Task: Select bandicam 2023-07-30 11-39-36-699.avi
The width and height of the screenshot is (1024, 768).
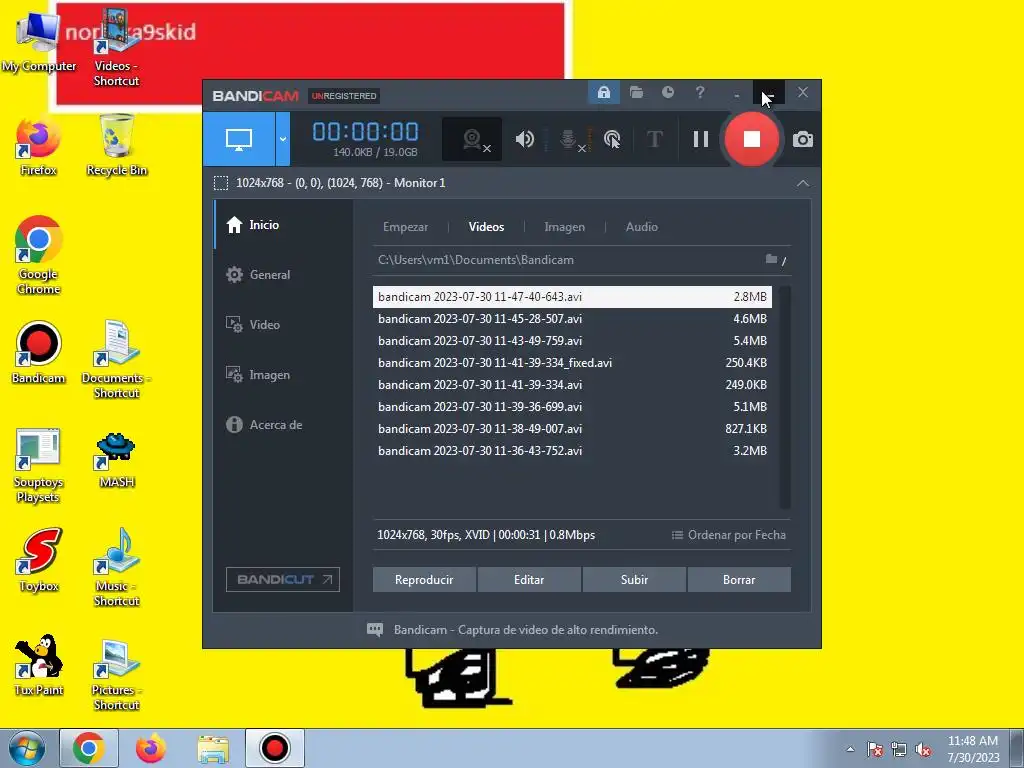Action: 572,407
